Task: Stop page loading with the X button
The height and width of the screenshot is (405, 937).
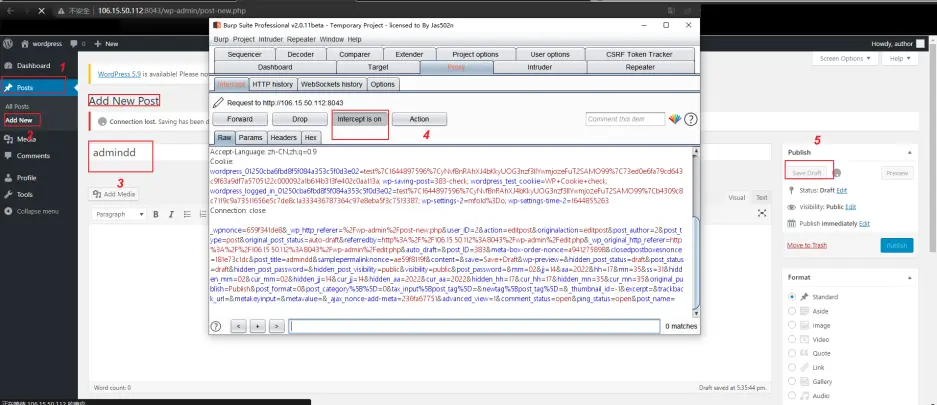Action: click(x=42, y=11)
